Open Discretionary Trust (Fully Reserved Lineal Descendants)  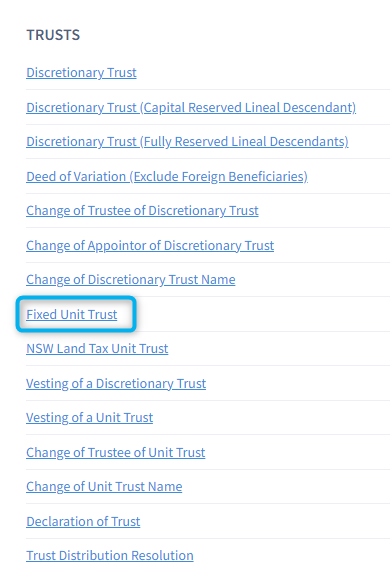click(187, 142)
